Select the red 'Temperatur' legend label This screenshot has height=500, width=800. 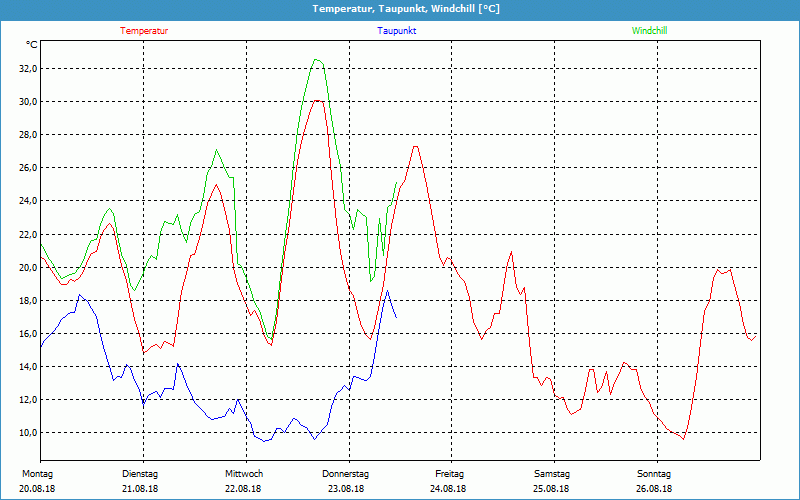point(144,31)
